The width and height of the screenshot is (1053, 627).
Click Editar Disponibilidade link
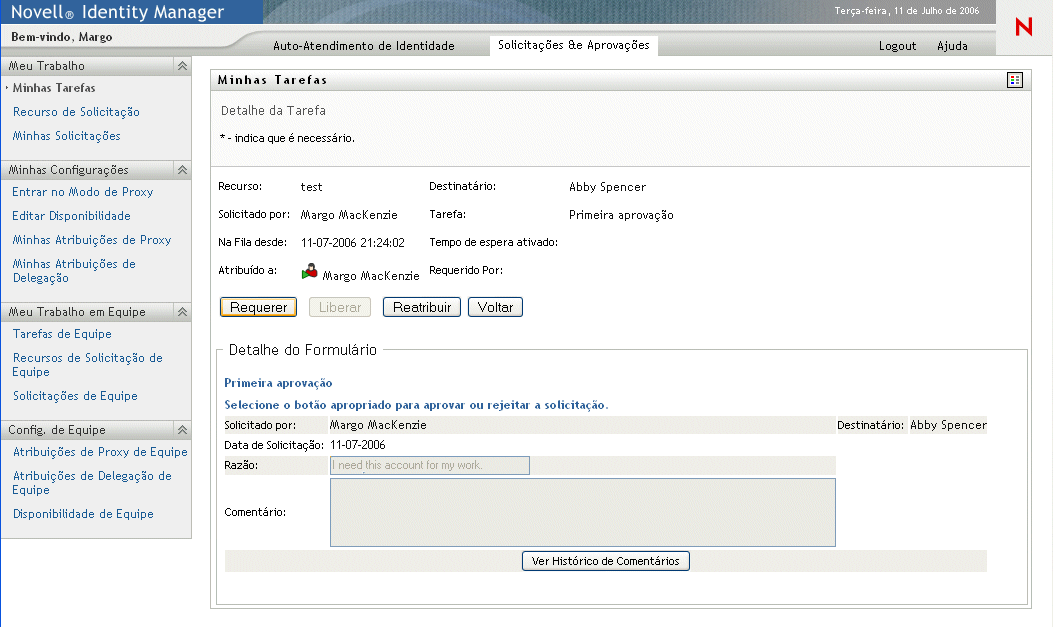[71, 215]
